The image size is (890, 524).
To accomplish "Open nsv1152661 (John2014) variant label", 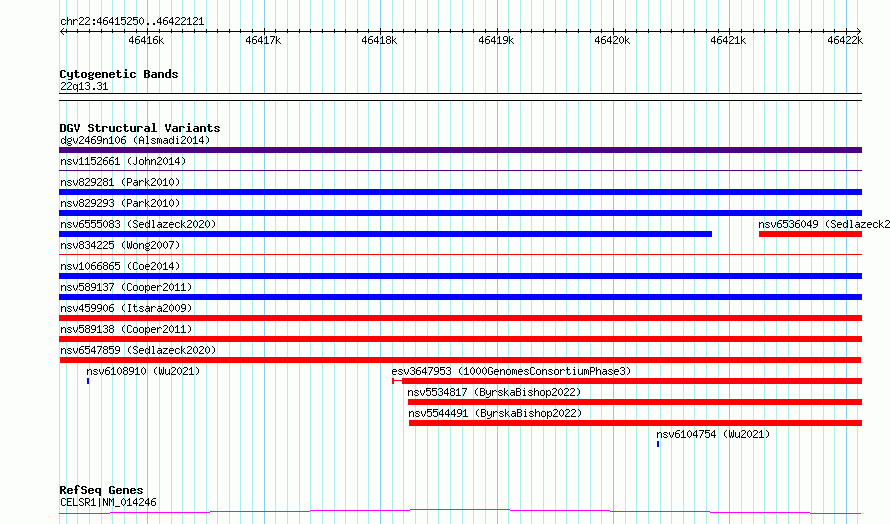I will (123, 161).
